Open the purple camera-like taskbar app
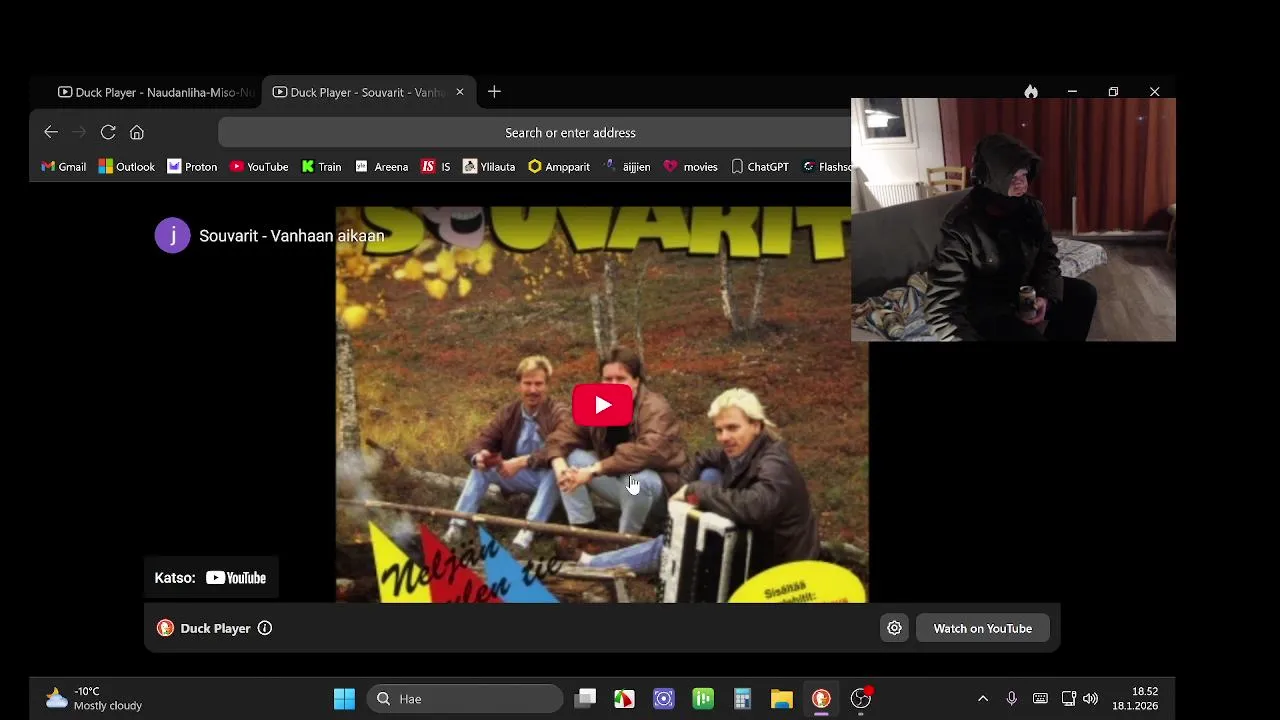The height and width of the screenshot is (720, 1280). click(x=664, y=699)
